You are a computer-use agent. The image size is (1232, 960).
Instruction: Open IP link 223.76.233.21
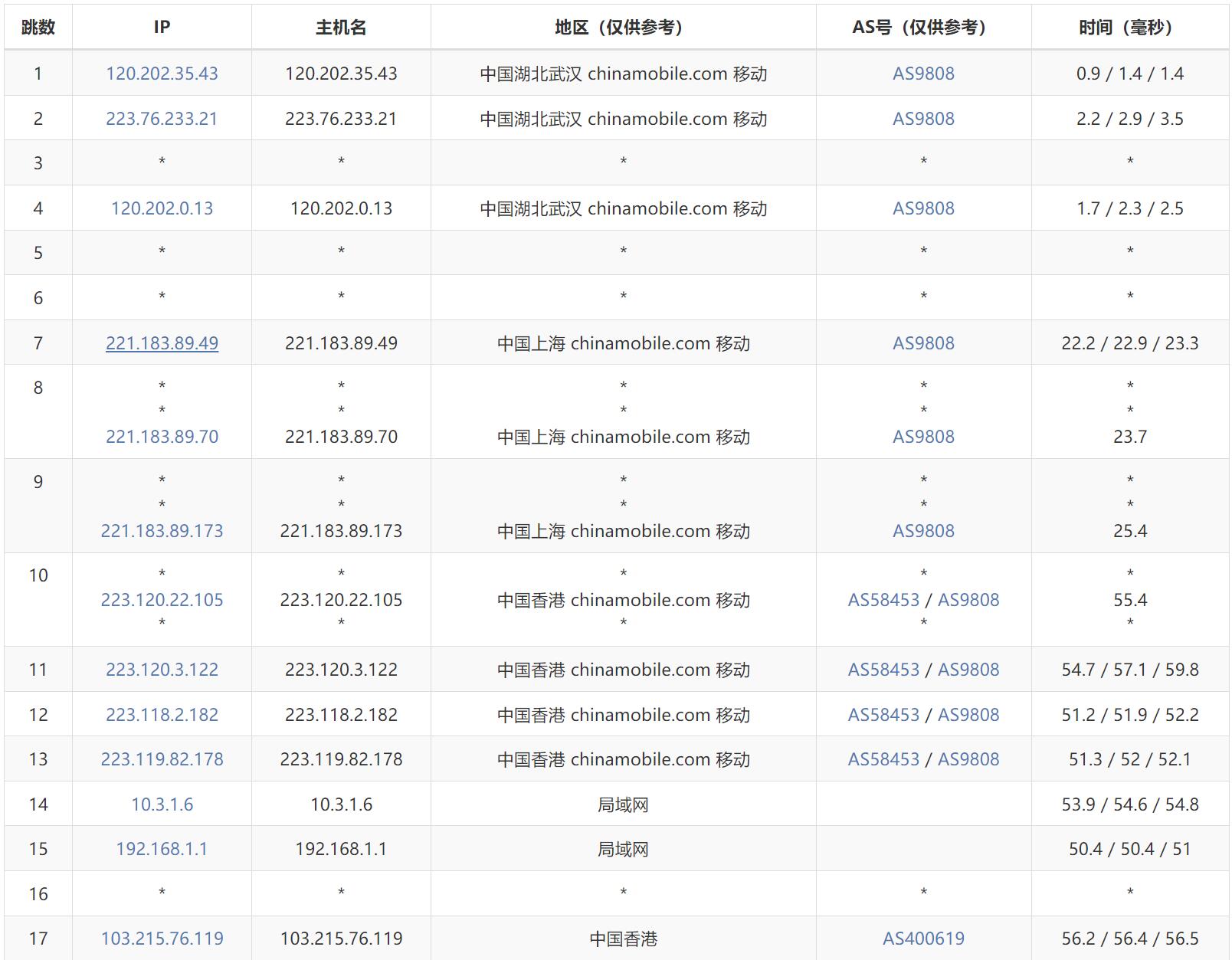point(162,119)
